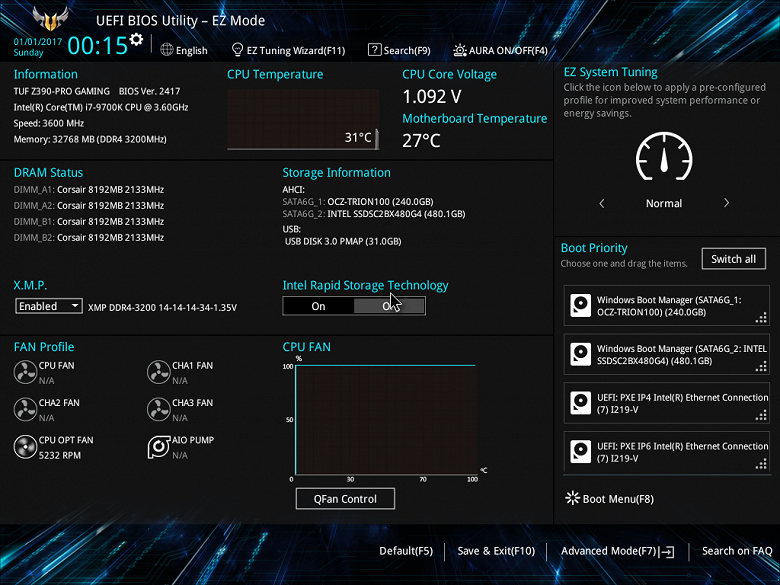Click Default(F5)

[406, 551]
